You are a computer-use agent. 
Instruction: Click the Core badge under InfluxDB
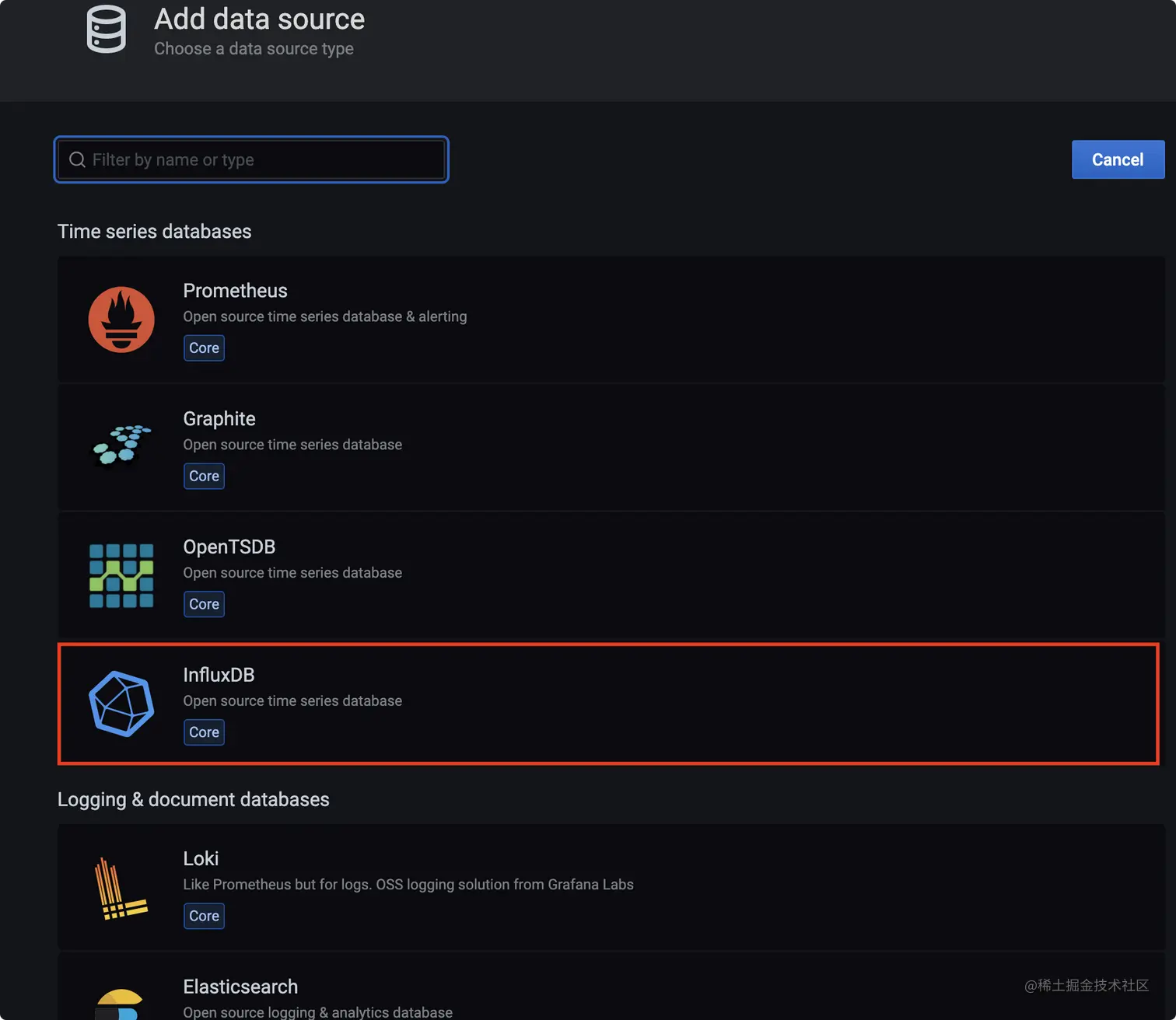(x=204, y=732)
